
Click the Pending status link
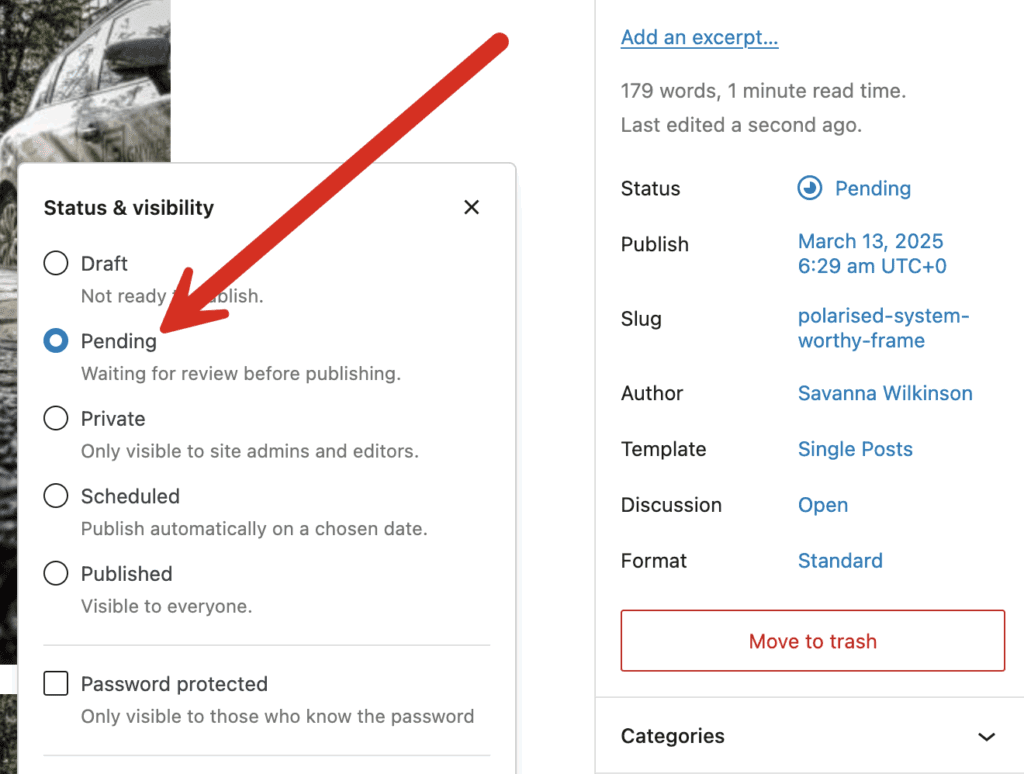(x=874, y=188)
